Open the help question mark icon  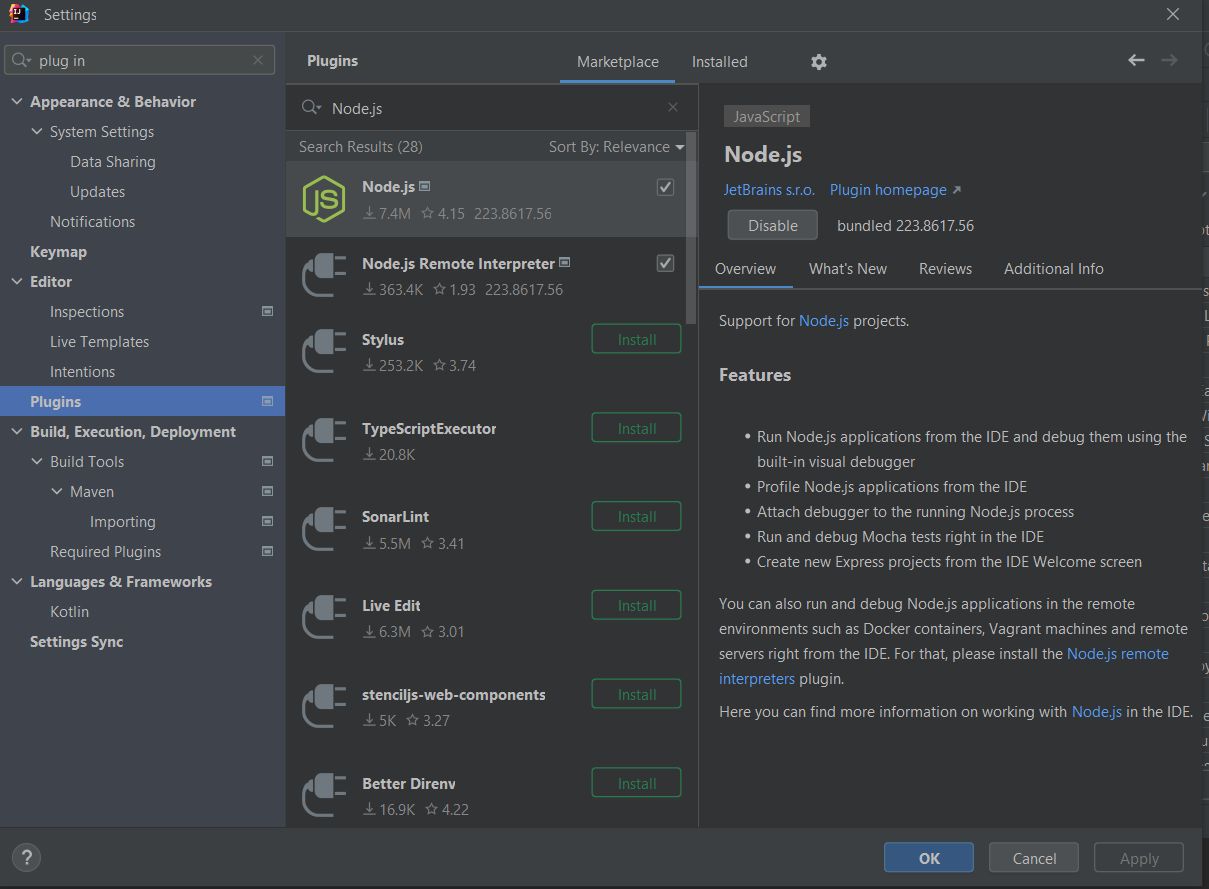click(27, 857)
